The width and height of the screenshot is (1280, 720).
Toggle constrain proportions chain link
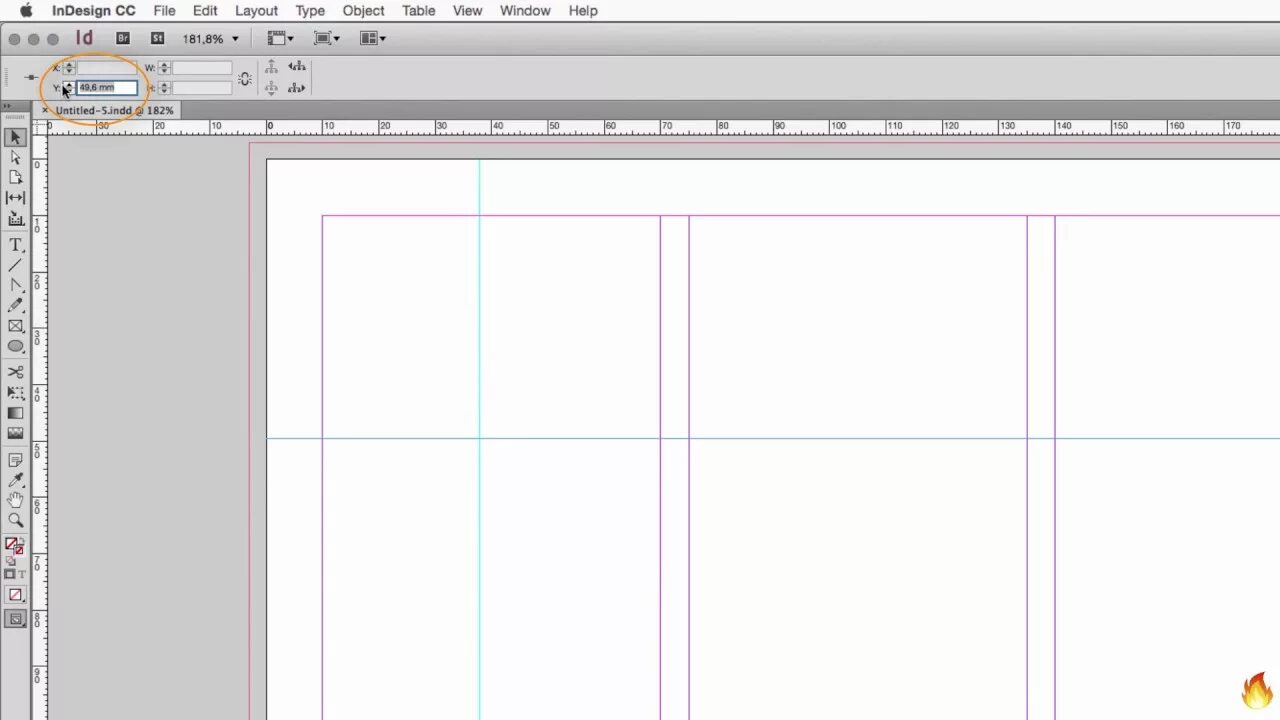tap(245, 78)
